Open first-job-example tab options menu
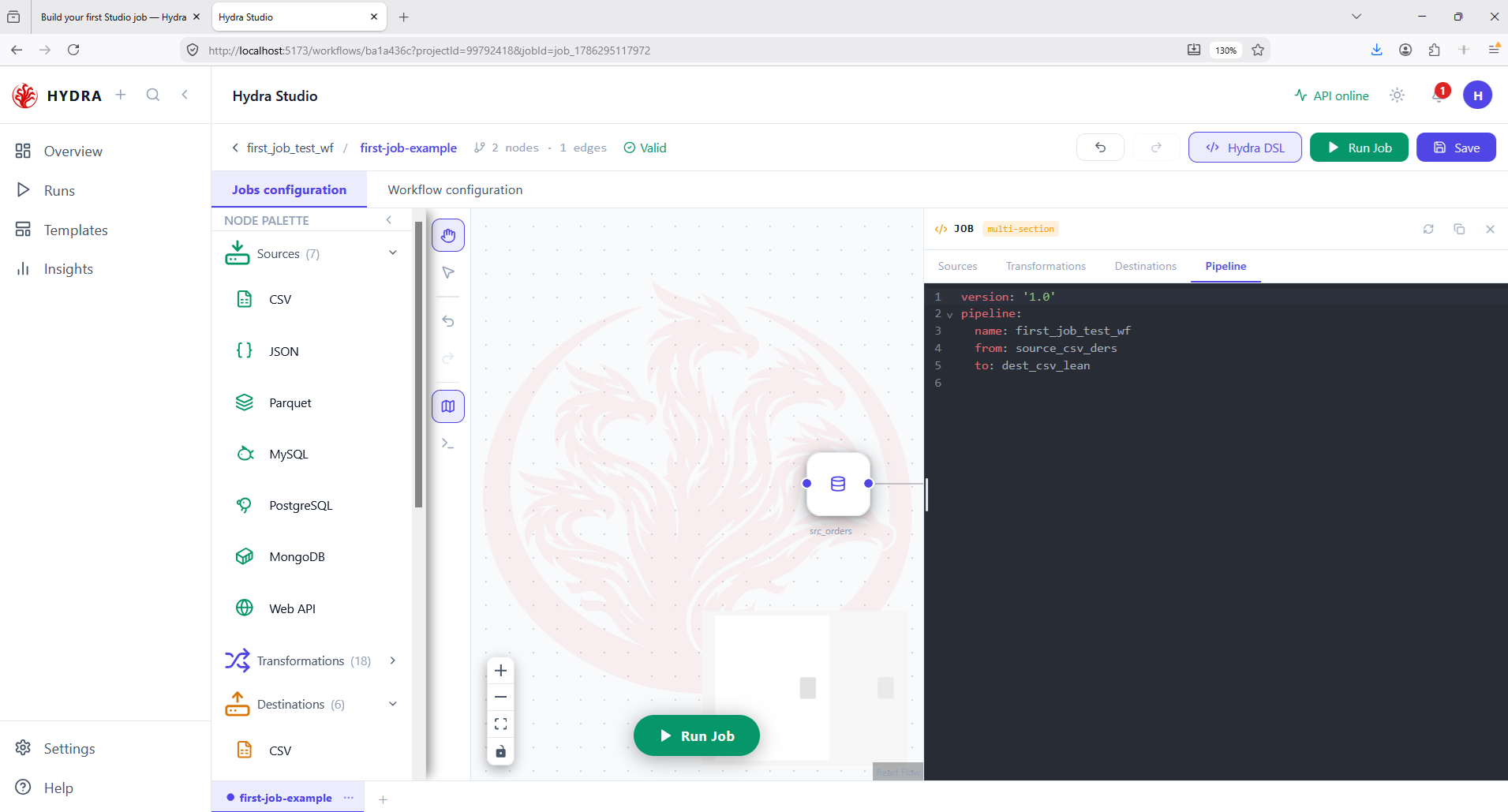The image size is (1508, 812). point(349,798)
